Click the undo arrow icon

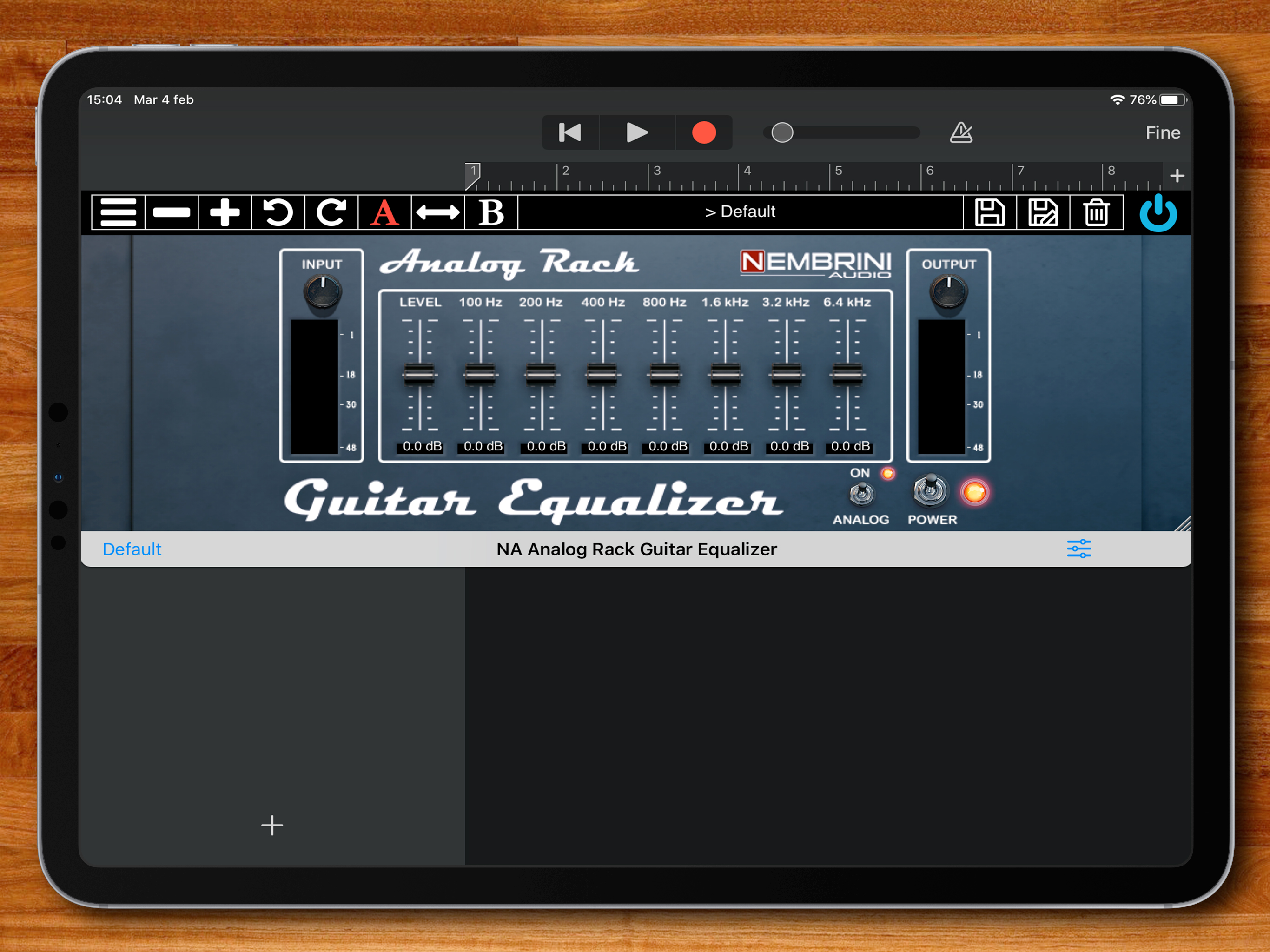coord(278,212)
